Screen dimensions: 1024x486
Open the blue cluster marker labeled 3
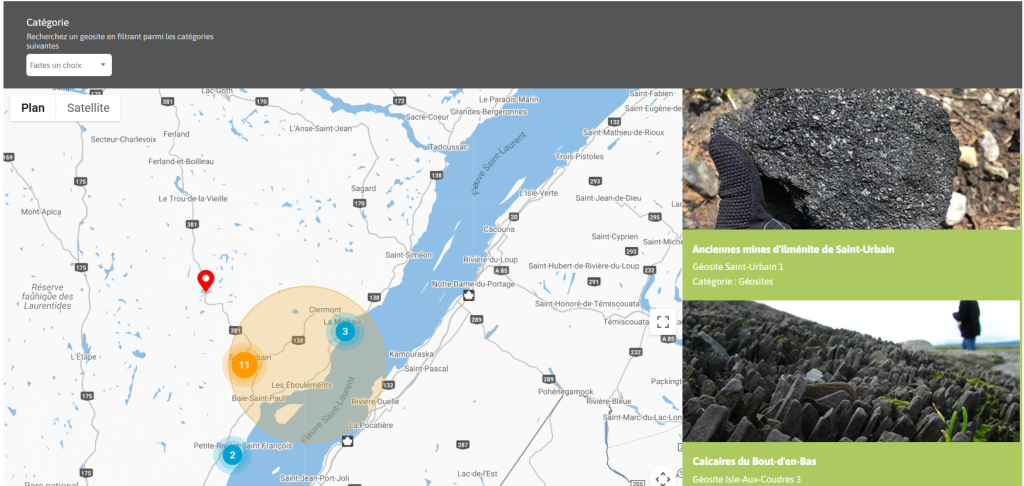click(x=345, y=332)
